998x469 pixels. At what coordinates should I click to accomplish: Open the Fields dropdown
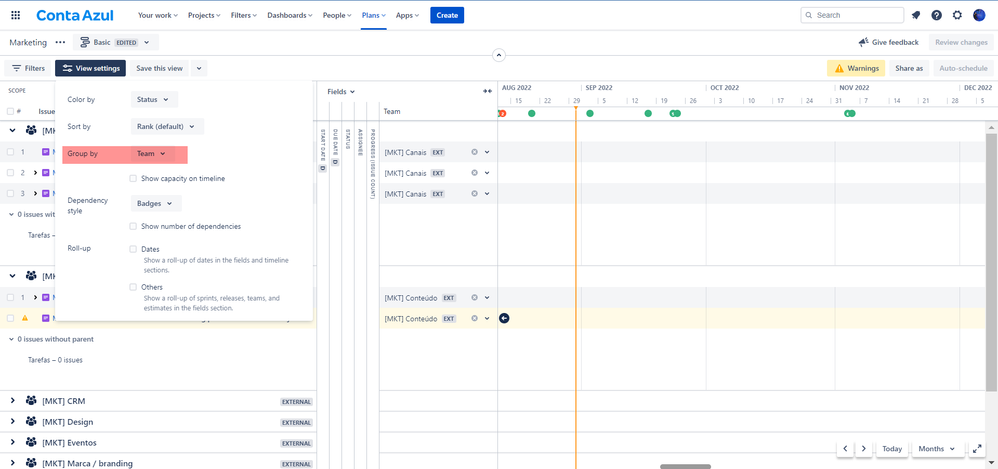[341, 92]
